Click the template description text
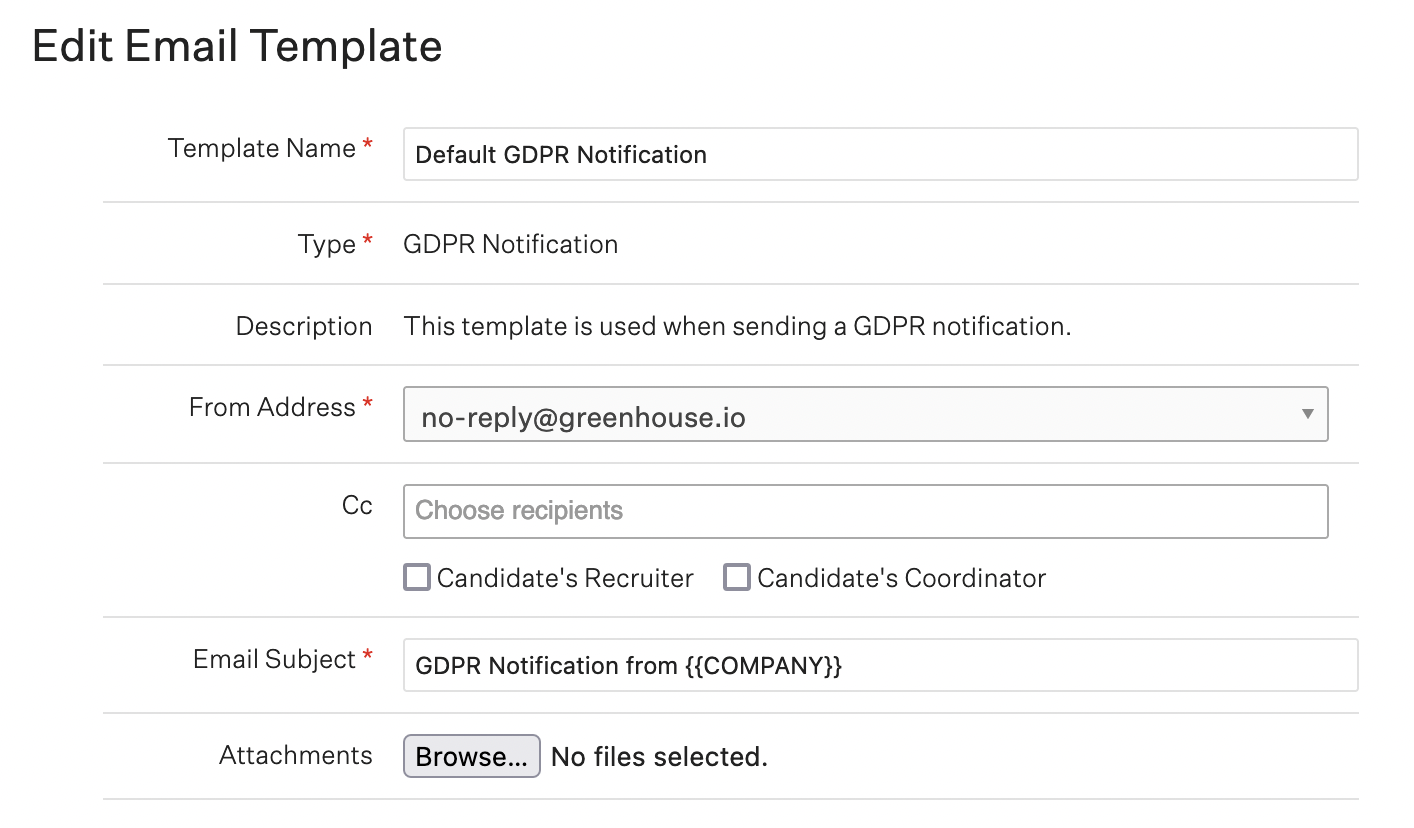The width and height of the screenshot is (1414, 828). (737, 326)
